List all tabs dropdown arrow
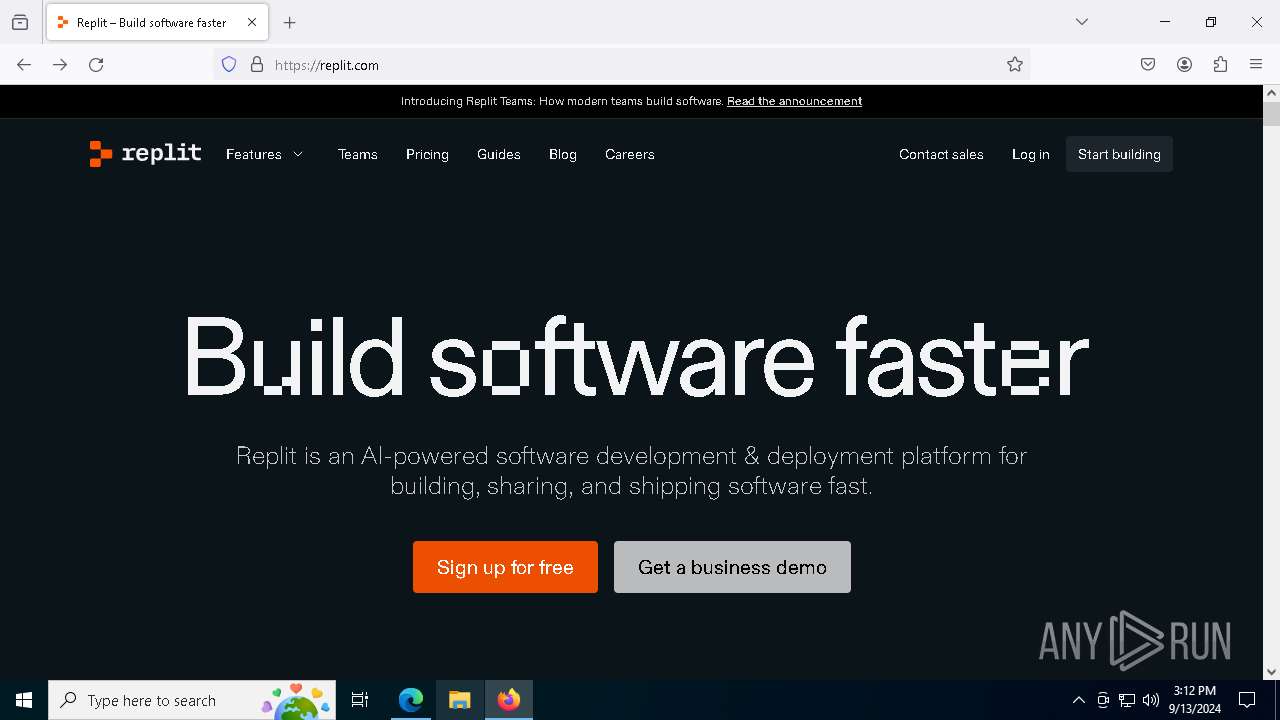The height and width of the screenshot is (720, 1280). [x=1082, y=22]
